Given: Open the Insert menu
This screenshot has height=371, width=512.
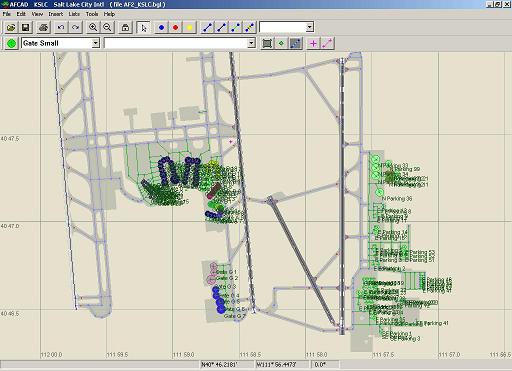Looking at the screenshot, I should coord(56,14).
